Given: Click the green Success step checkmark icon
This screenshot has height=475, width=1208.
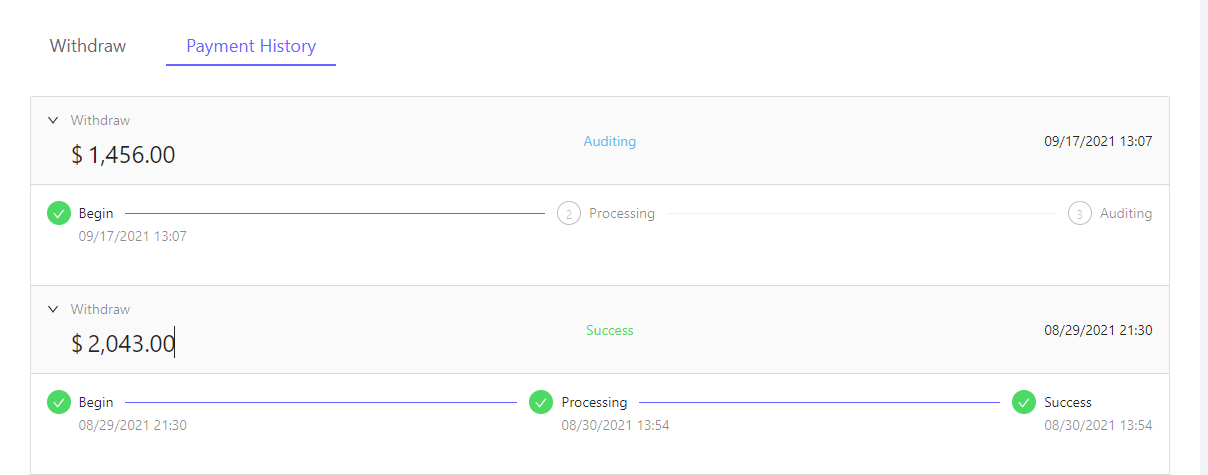Looking at the screenshot, I should click(x=1024, y=402).
